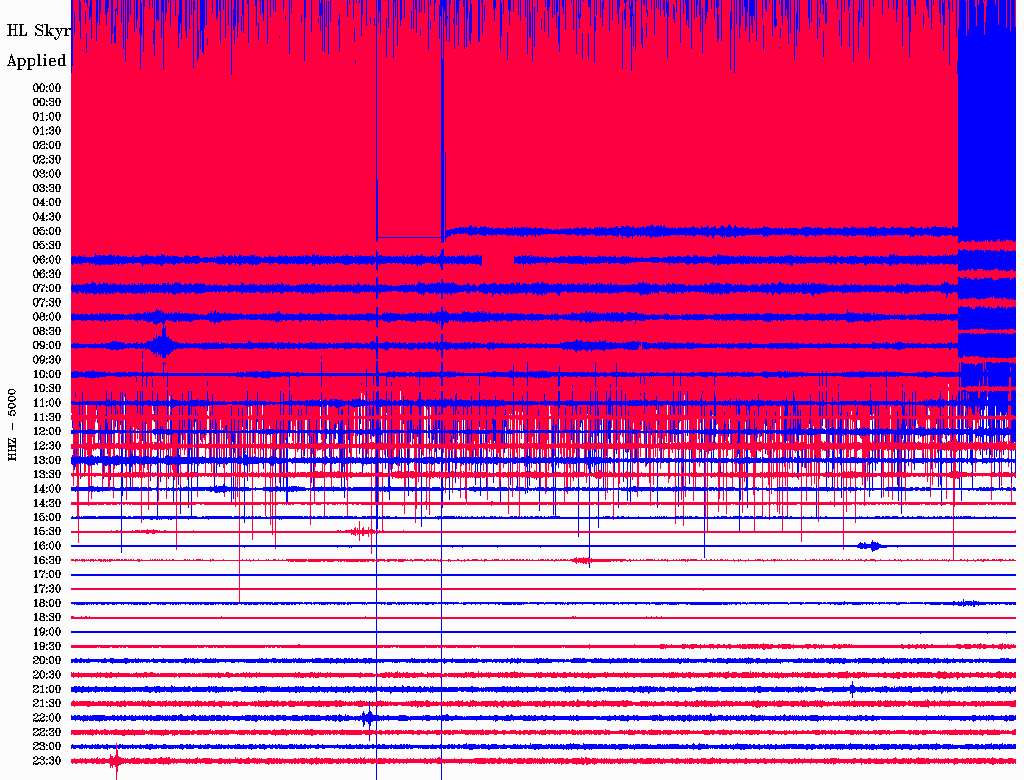Click the 19:00 time label
Image resolution: width=1024 pixels, height=780 pixels.
(x=47, y=632)
